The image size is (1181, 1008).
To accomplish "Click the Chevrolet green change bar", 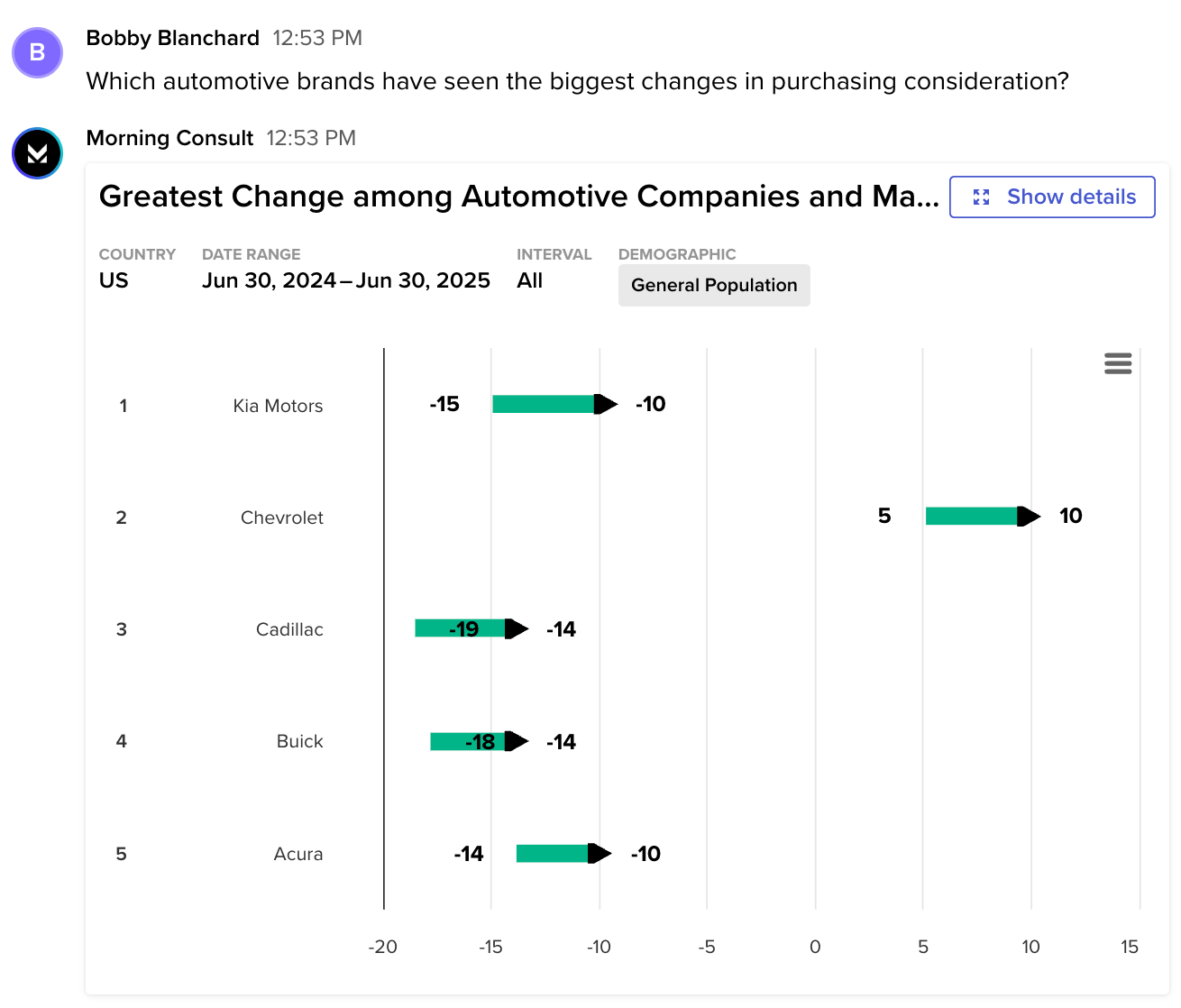I will (x=971, y=516).
